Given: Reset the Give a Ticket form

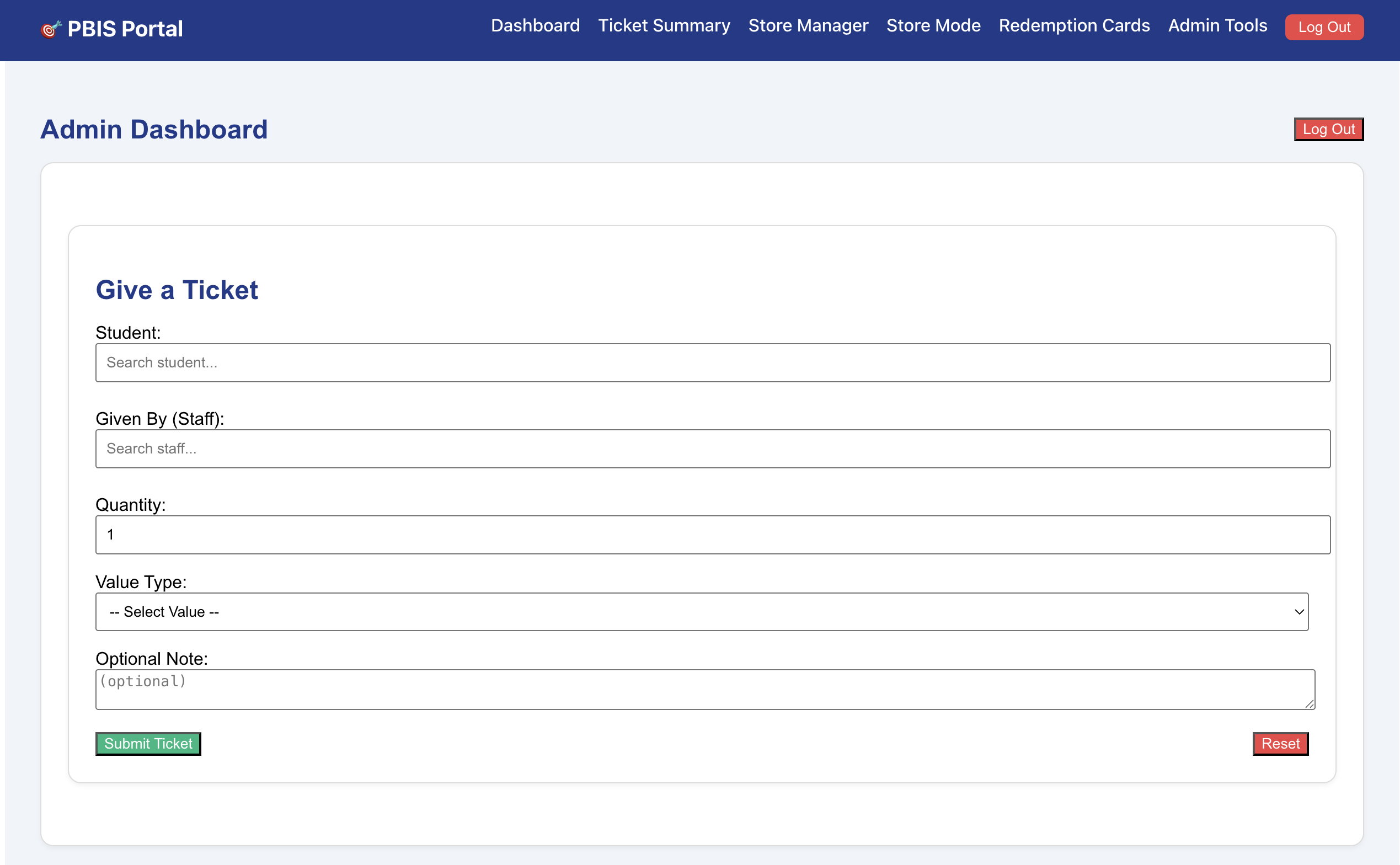Looking at the screenshot, I should coord(1280,744).
